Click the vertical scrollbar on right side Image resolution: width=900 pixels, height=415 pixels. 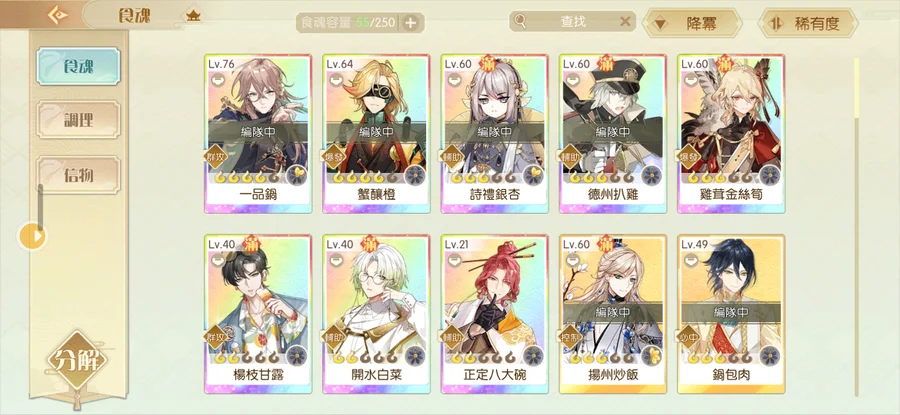857,227
